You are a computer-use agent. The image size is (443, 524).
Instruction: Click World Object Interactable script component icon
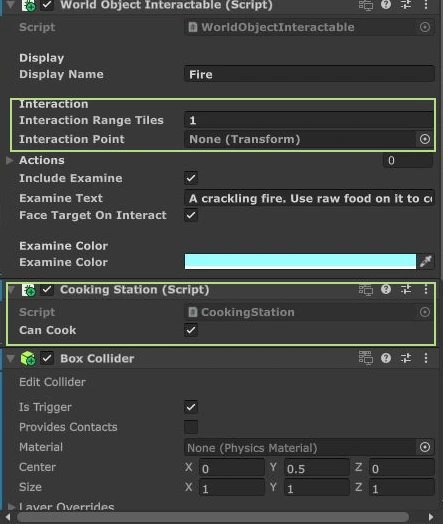[x=28, y=5]
